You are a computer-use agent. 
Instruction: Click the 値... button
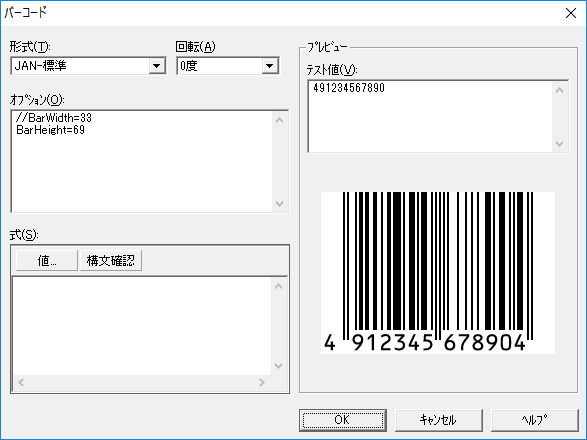coord(47,260)
